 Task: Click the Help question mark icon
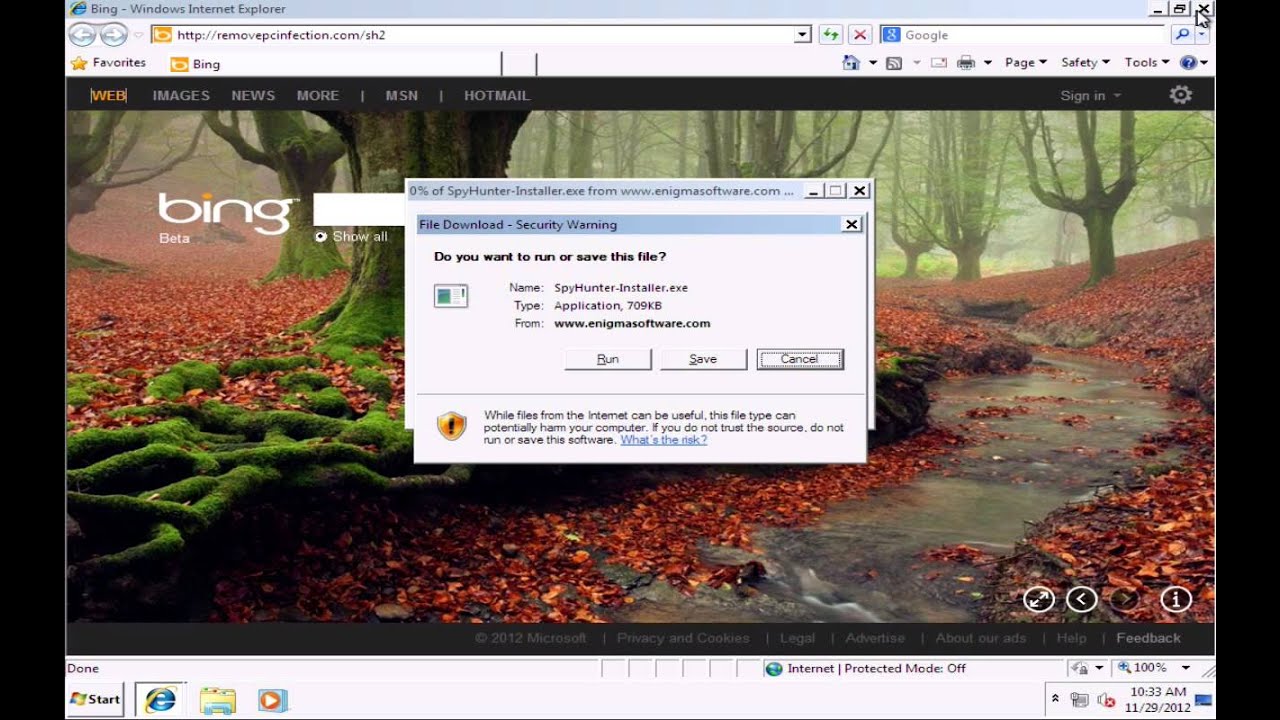(1188, 63)
